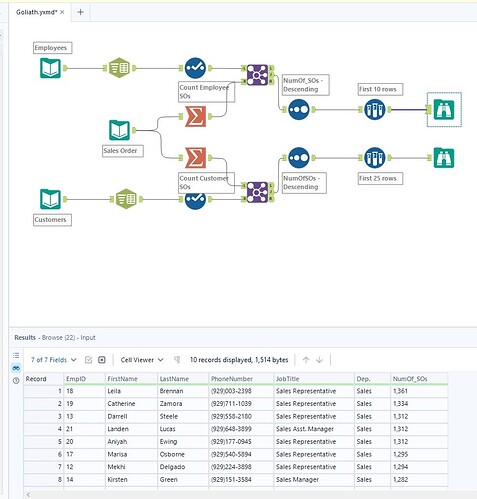Screen dimensions: 477x499
Task: Select the Count Employee SOs Summarize tool
Action: (x=195, y=116)
